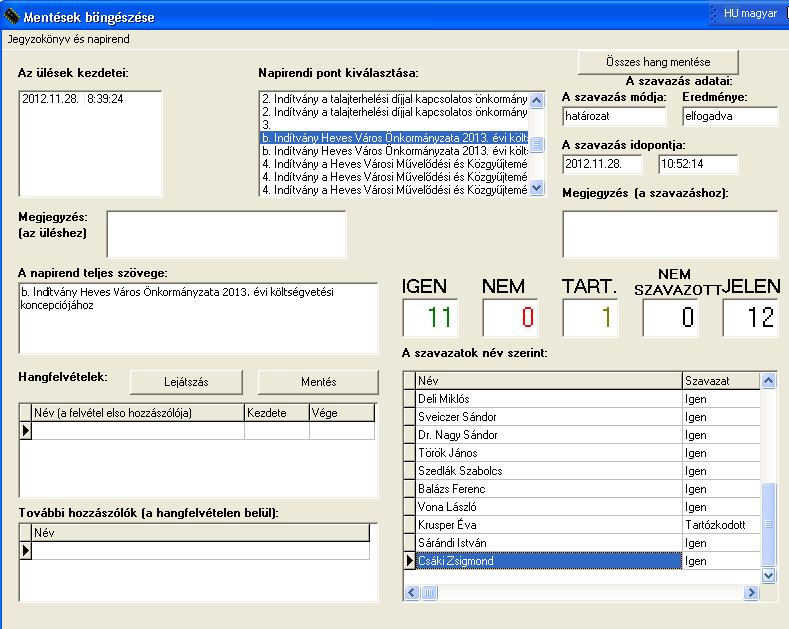Select highlighted 'b. Indítvány Heves Város' agenda row
The width and height of the screenshot is (789, 629).
tap(395, 138)
